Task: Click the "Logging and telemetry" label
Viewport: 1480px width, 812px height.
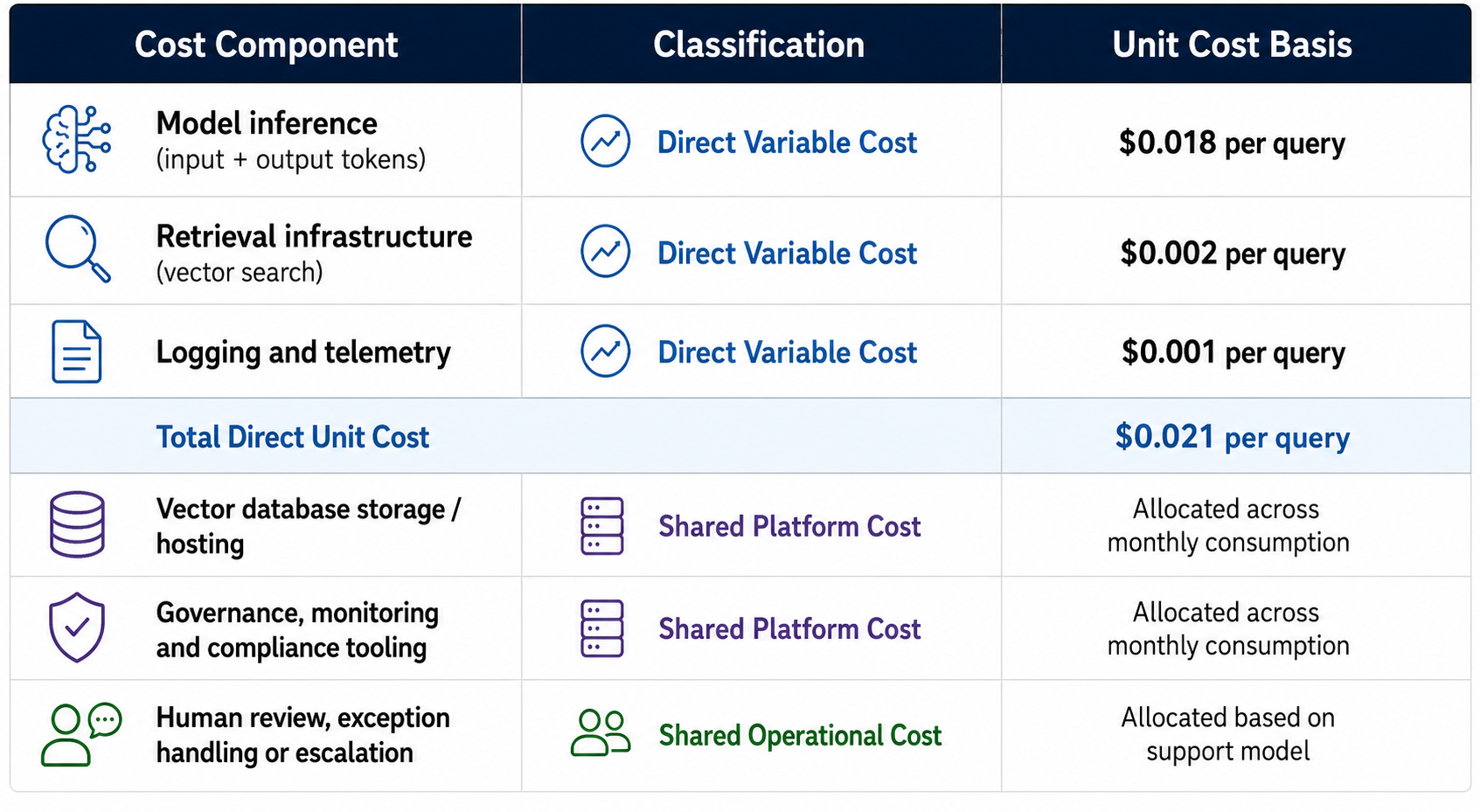Action: coord(303,352)
